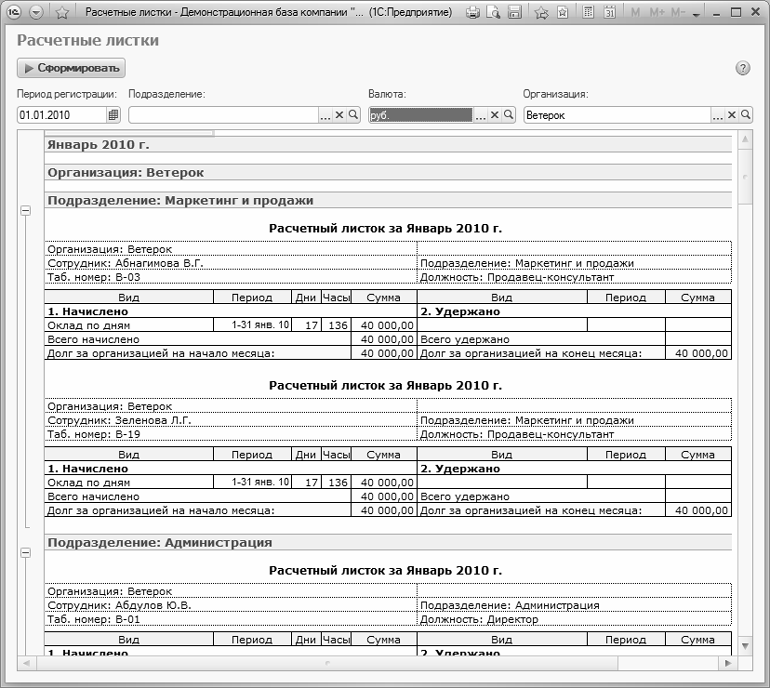Click the Add-to-favorites star with plus icon

click(541, 12)
